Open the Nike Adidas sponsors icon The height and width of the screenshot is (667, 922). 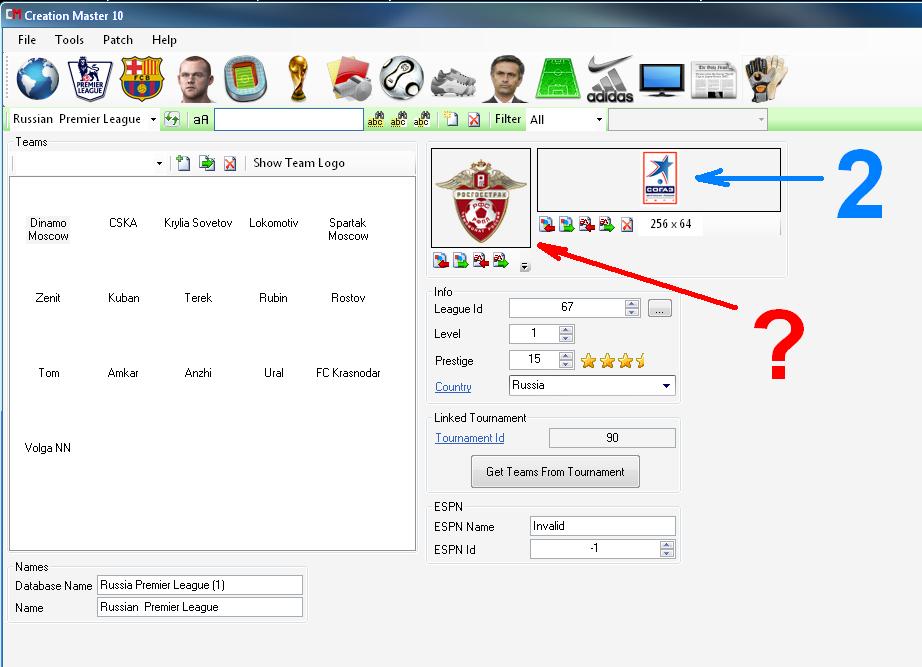(610, 78)
